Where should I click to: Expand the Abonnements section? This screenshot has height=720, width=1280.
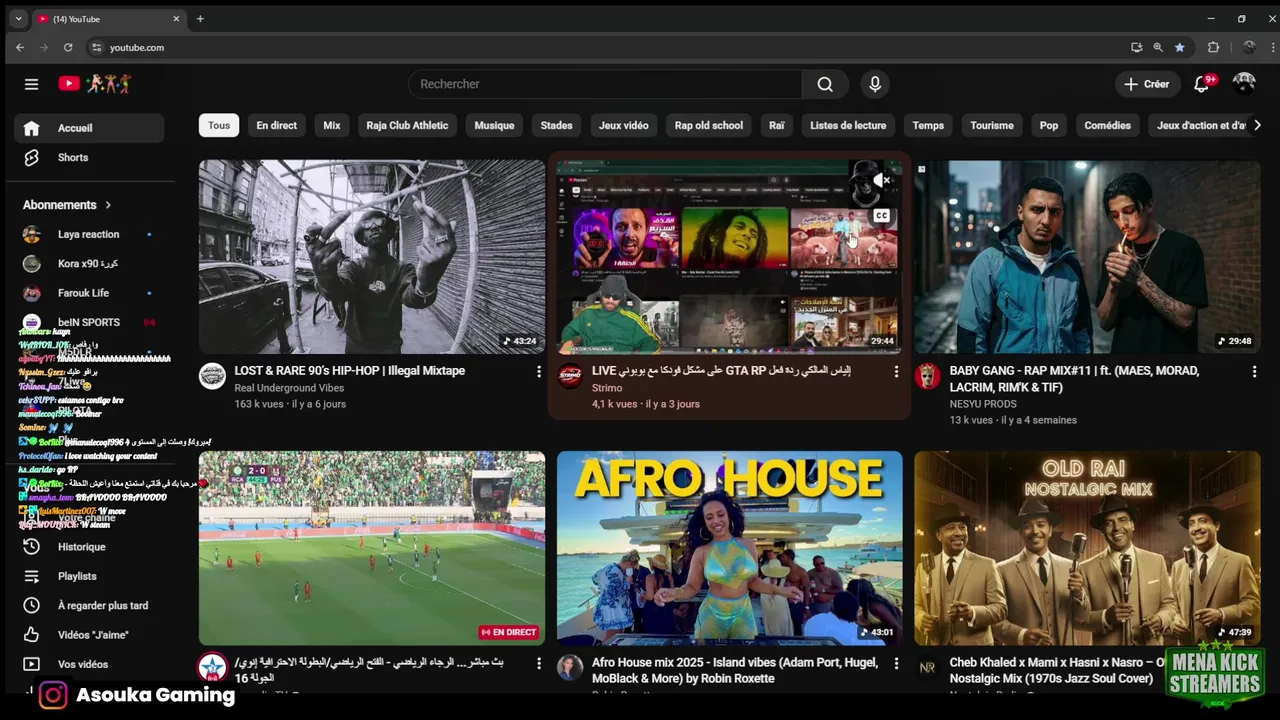(x=67, y=205)
